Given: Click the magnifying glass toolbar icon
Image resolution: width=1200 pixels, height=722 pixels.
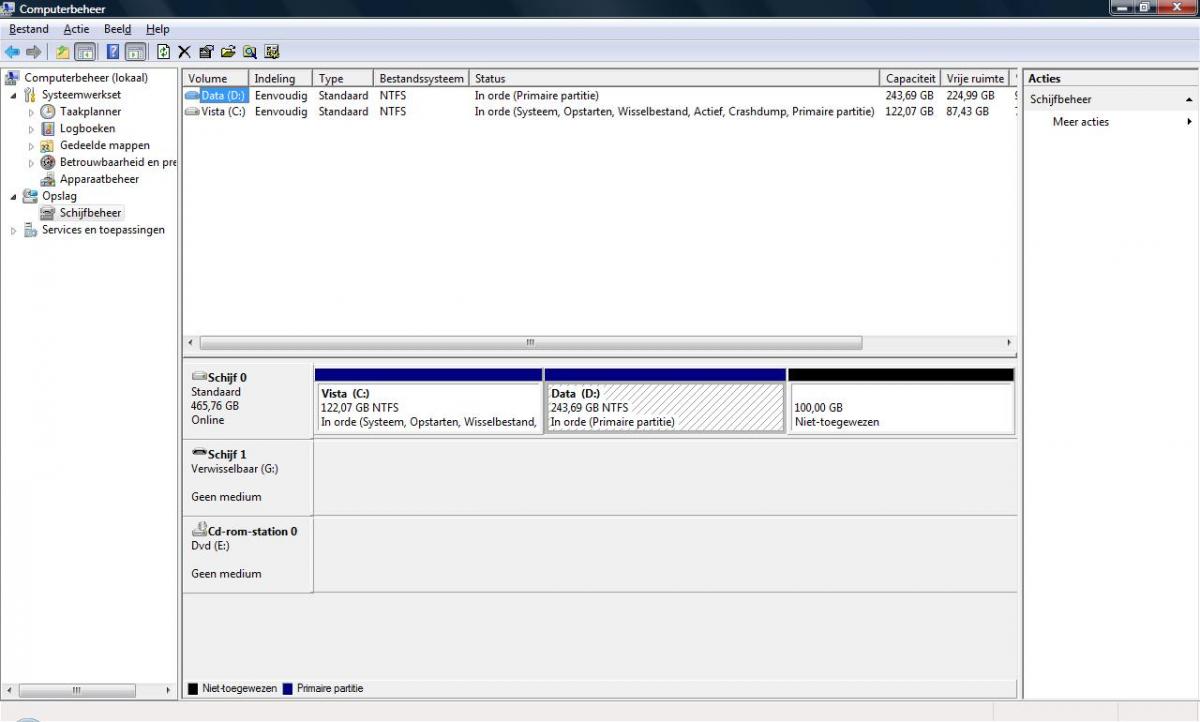Looking at the screenshot, I should point(249,52).
